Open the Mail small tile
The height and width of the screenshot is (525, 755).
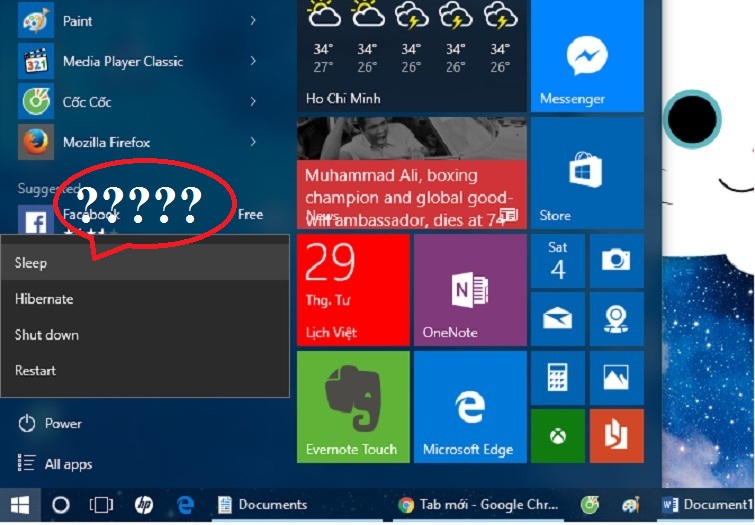pyautogui.click(x=557, y=319)
